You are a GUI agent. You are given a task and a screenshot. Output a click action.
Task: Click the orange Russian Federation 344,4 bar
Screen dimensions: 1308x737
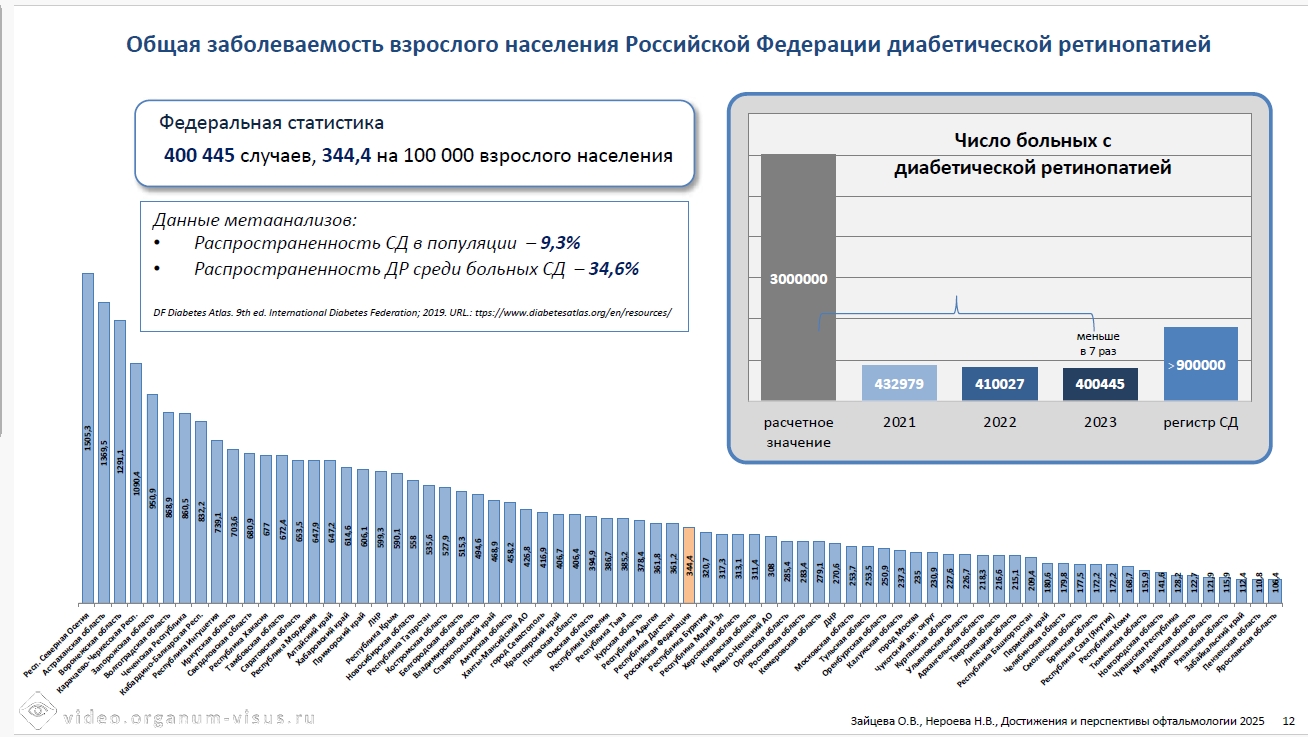point(688,565)
